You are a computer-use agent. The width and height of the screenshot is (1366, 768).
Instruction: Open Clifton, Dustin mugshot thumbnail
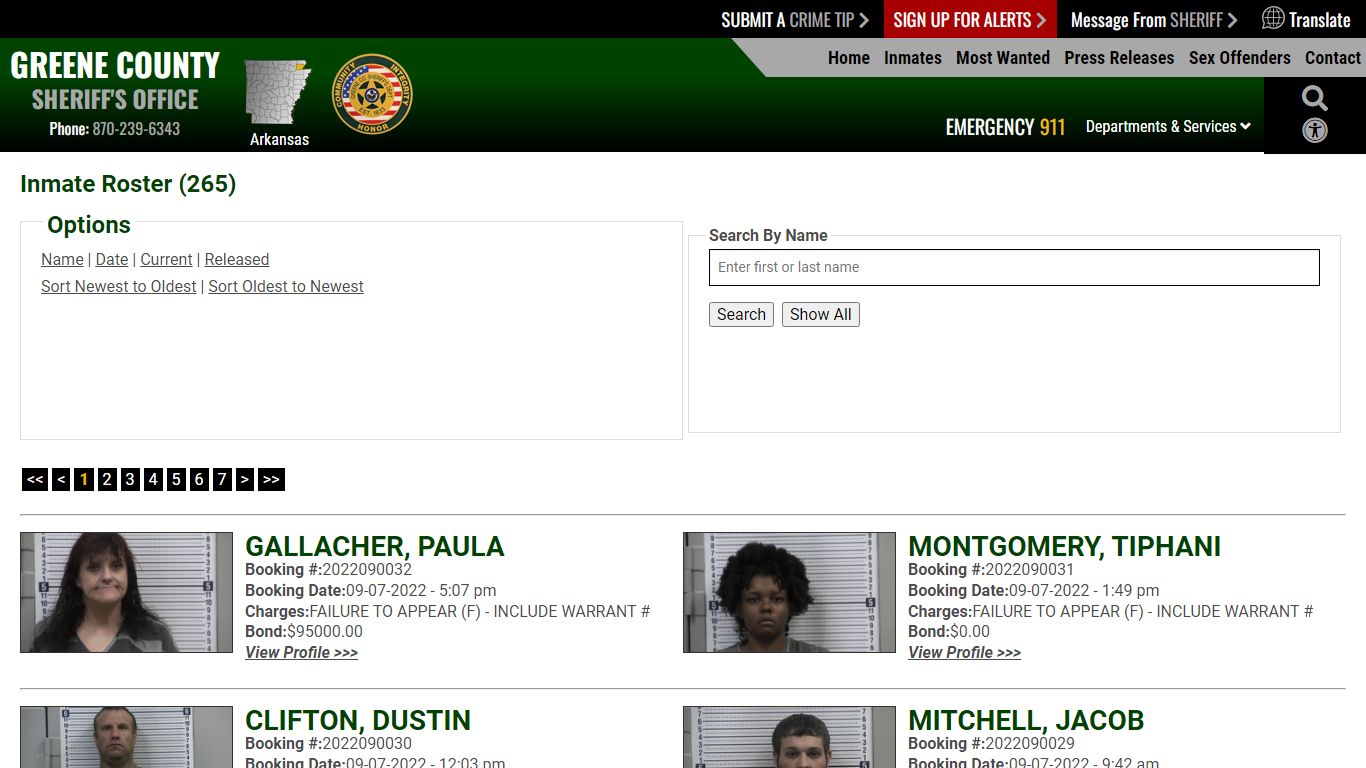(126, 737)
